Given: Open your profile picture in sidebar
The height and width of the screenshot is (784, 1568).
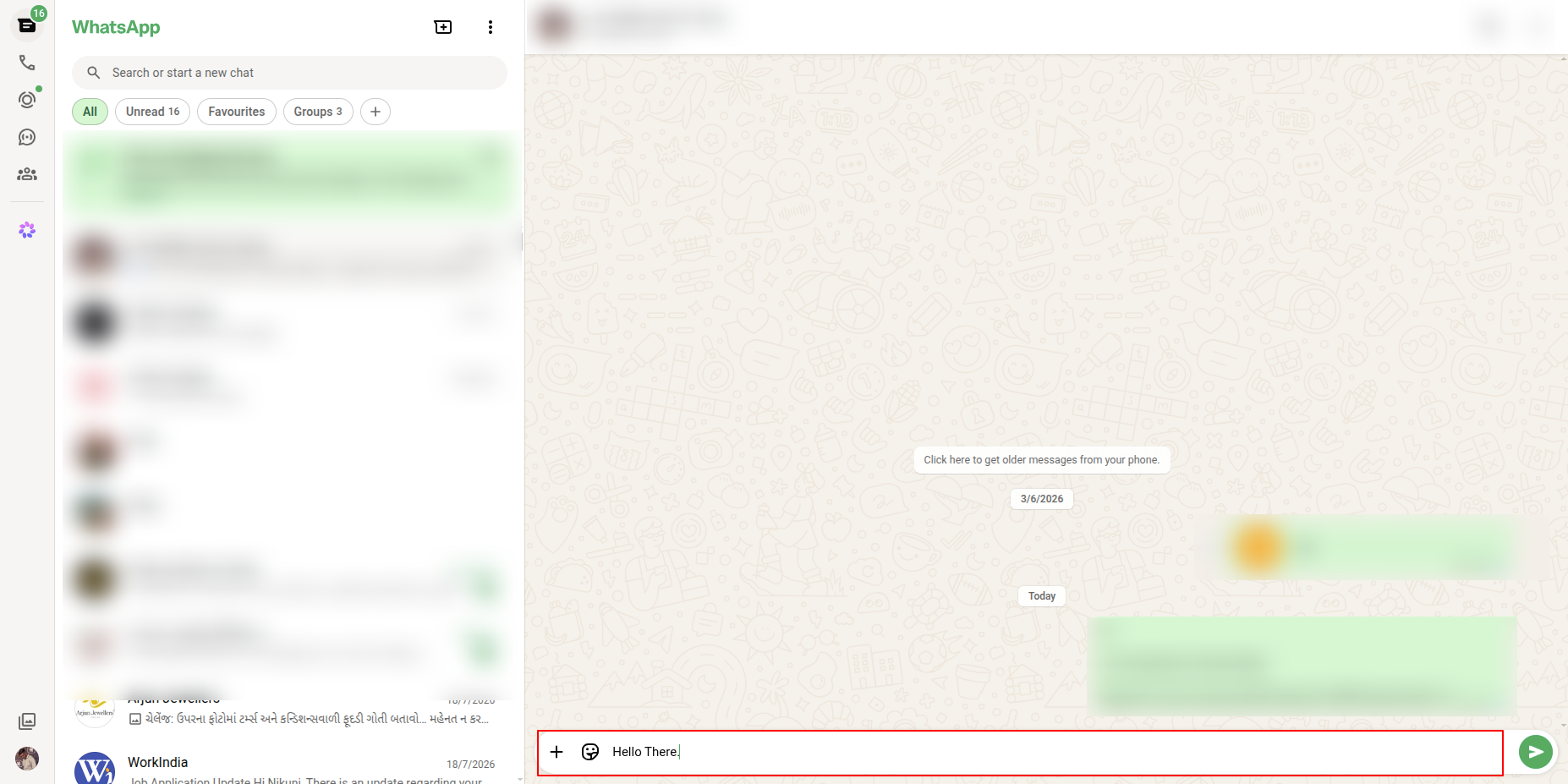Looking at the screenshot, I should coord(27,759).
